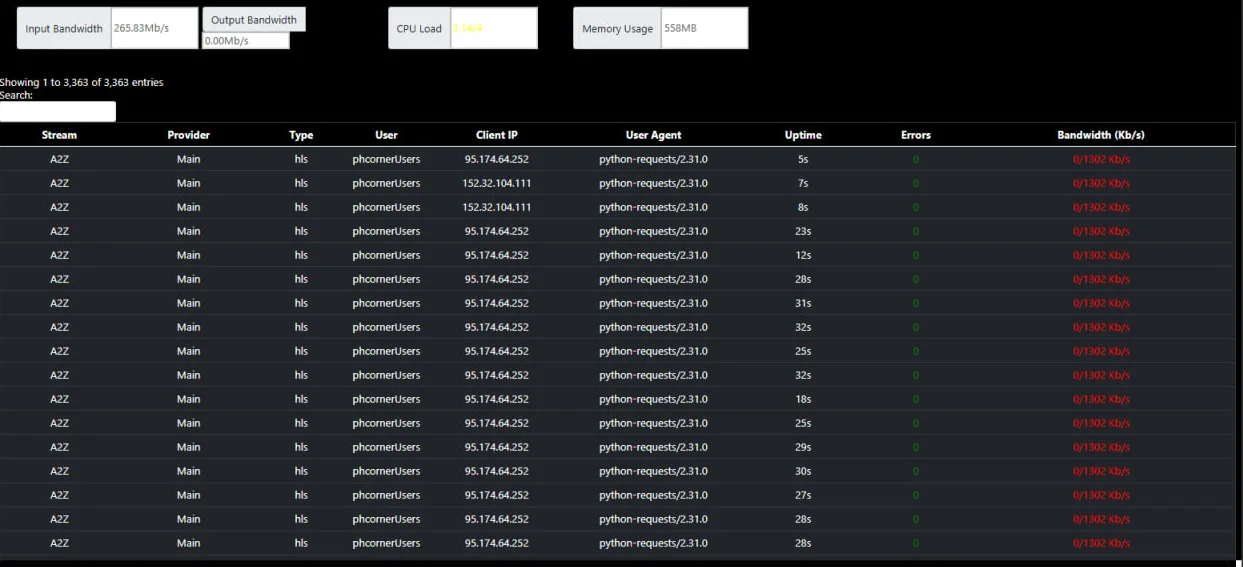The width and height of the screenshot is (1243, 567).
Task: Click 0/1302 Kb/s in the 5s uptime row
Action: pos(1101,159)
